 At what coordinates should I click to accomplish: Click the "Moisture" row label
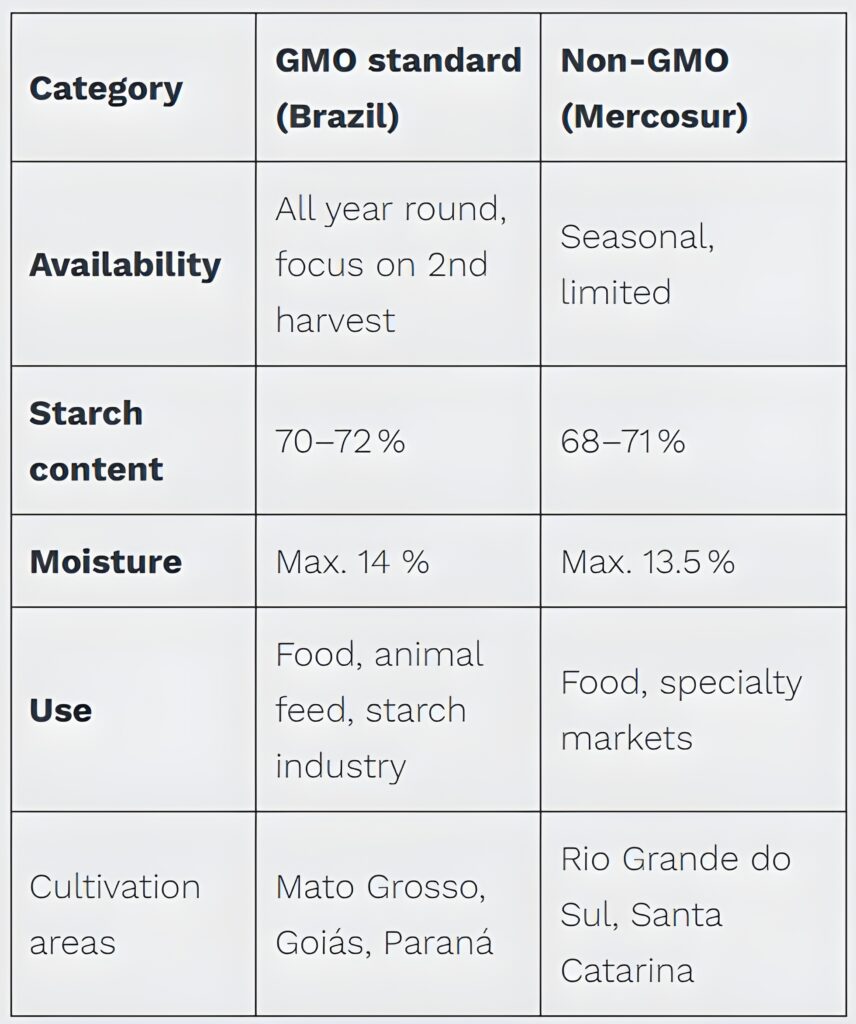(x=106, y=561)
